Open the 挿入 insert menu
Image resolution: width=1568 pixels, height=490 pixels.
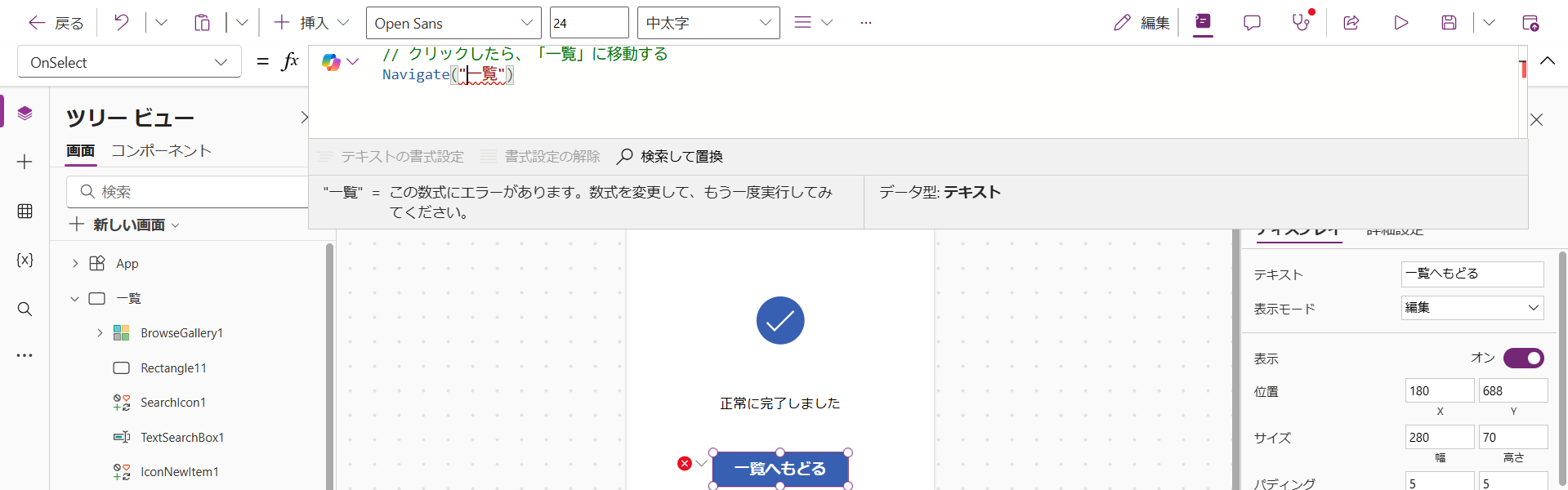311,23
